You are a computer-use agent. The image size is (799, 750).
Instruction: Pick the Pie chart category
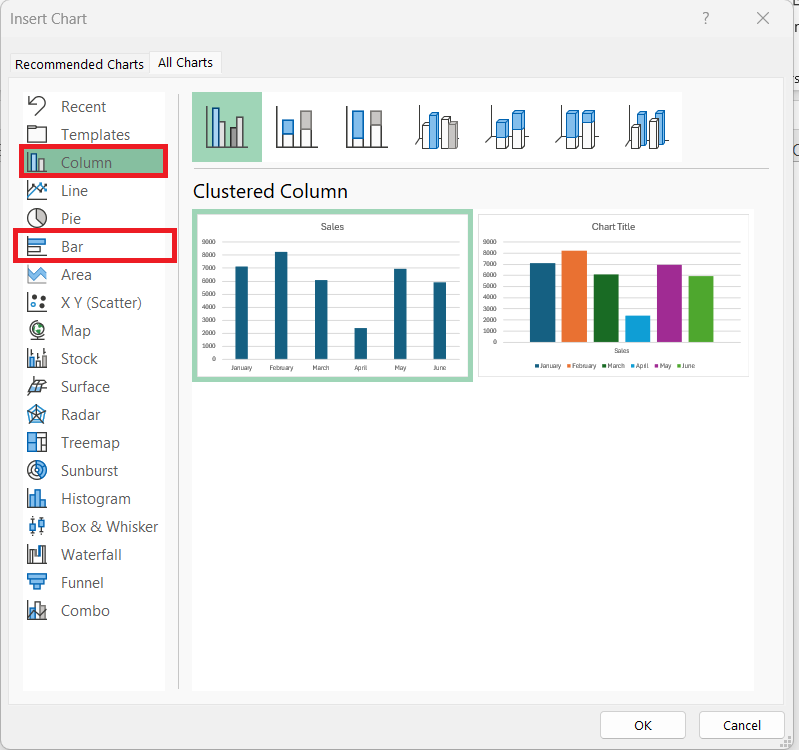(x=94, y=219)
